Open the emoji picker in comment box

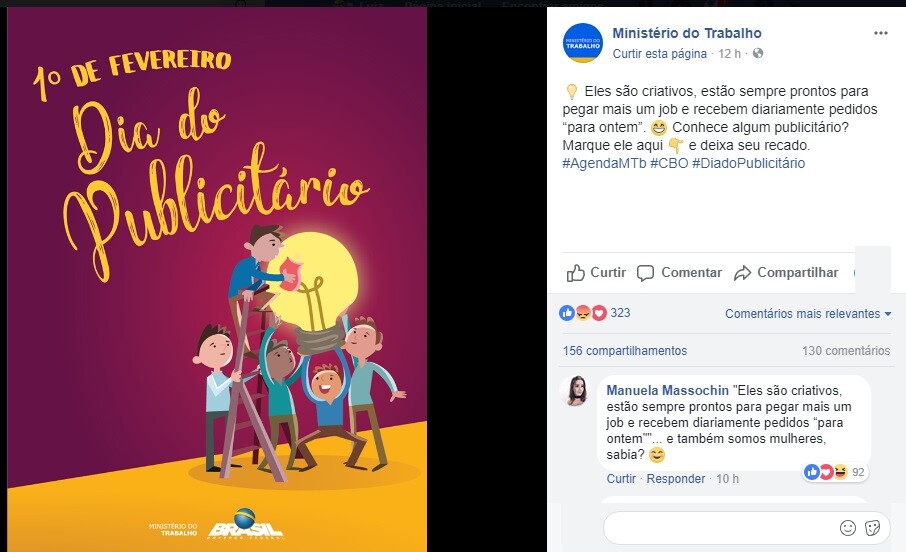click(848, 528)
